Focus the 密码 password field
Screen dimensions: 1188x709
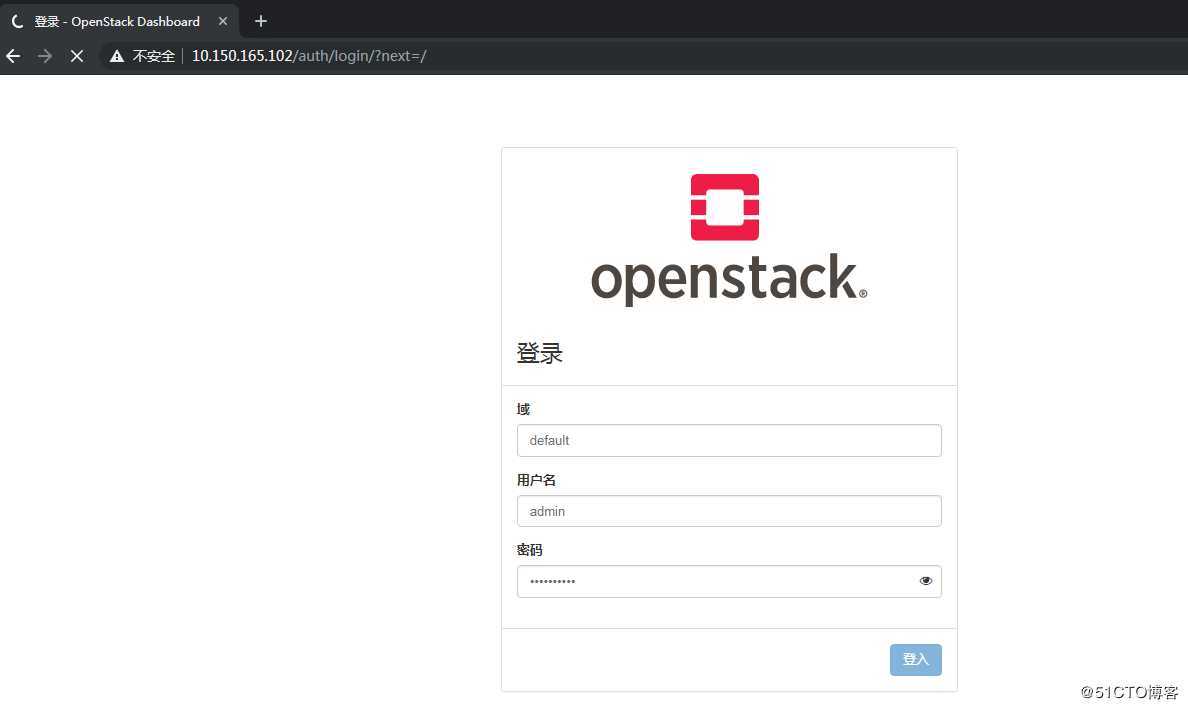pos(729,582)
